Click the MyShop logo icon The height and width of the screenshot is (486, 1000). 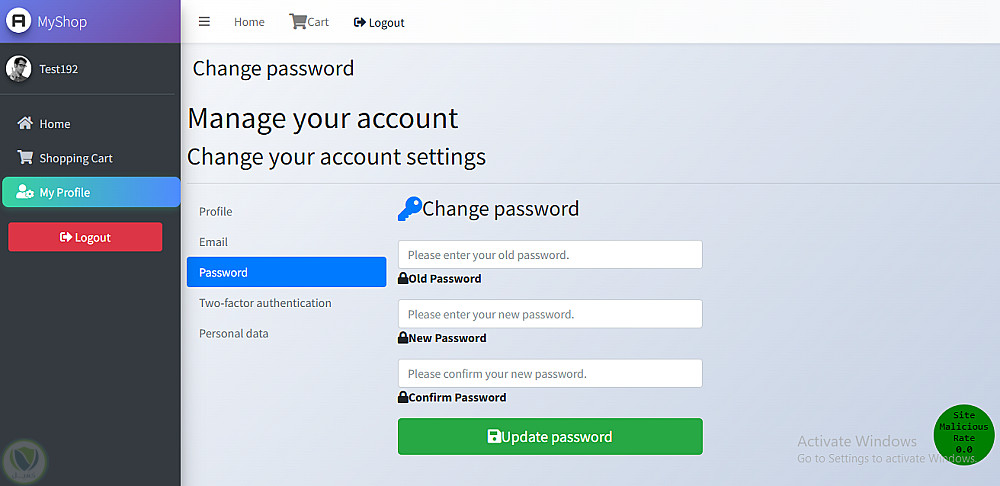[19, 21]
